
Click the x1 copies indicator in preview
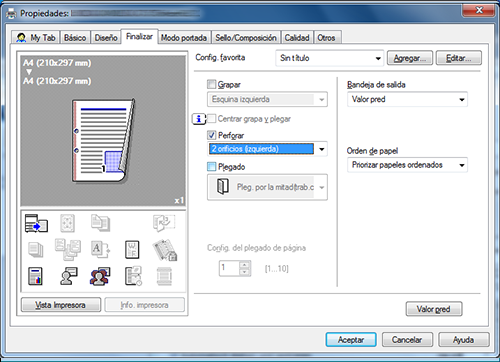pos(179,200)
